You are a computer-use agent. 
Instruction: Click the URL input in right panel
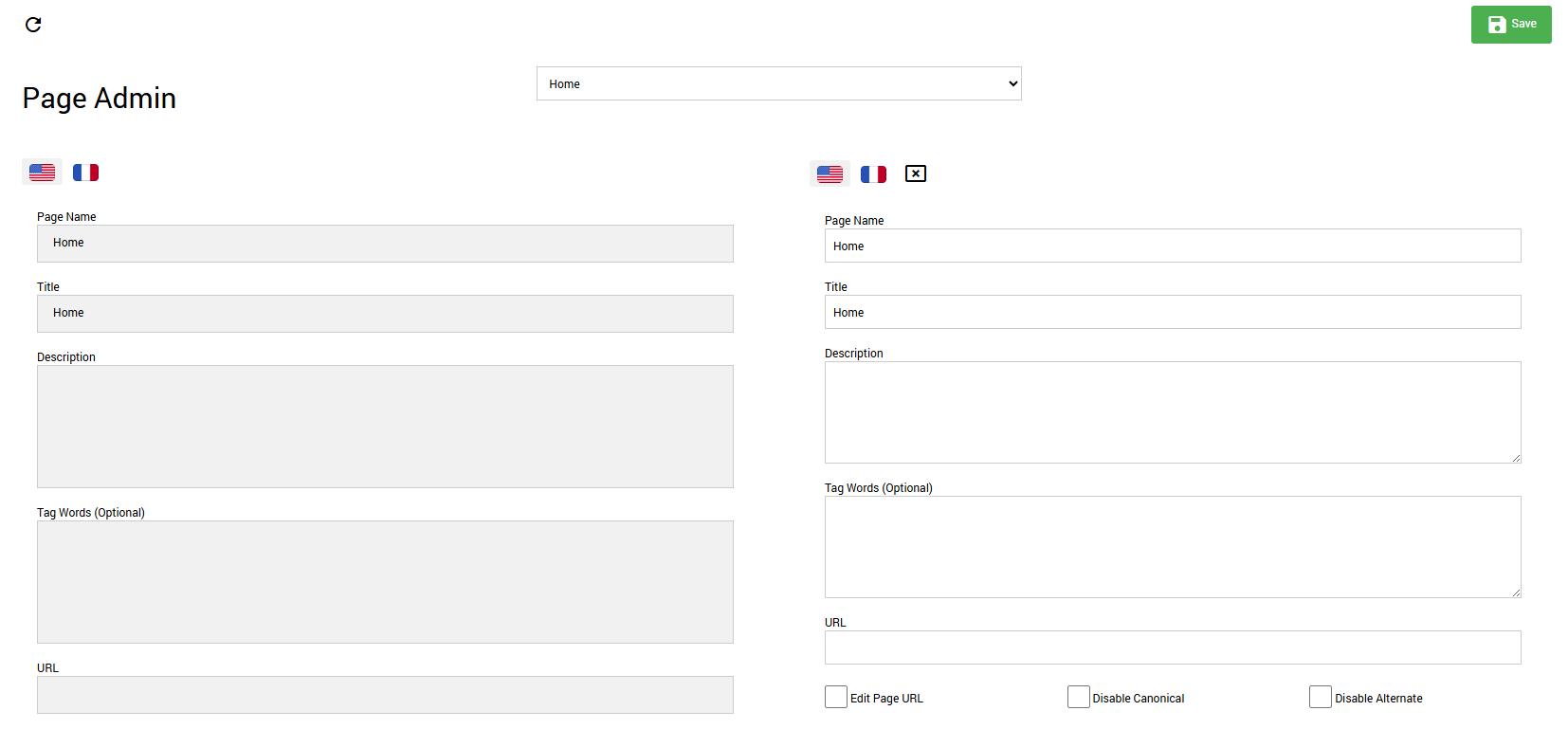[1173, 647]
